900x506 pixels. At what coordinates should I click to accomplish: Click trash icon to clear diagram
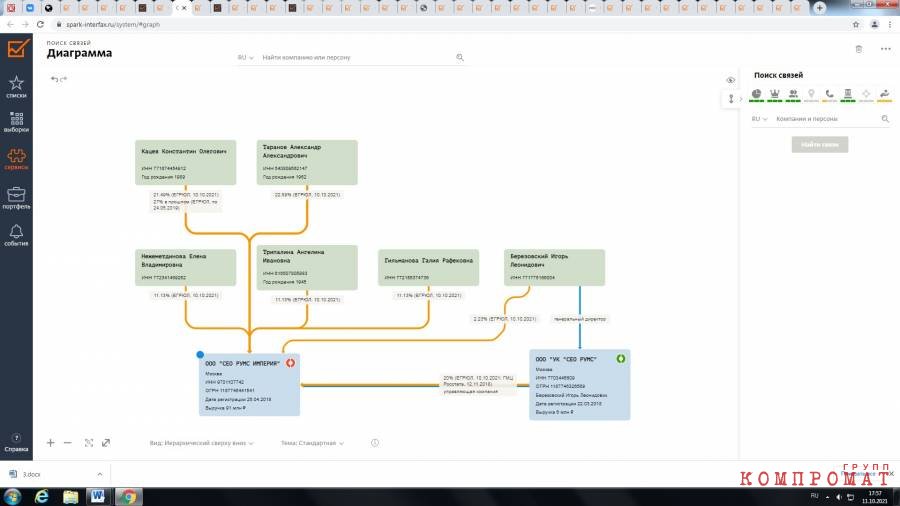click(x=859, y=49)
